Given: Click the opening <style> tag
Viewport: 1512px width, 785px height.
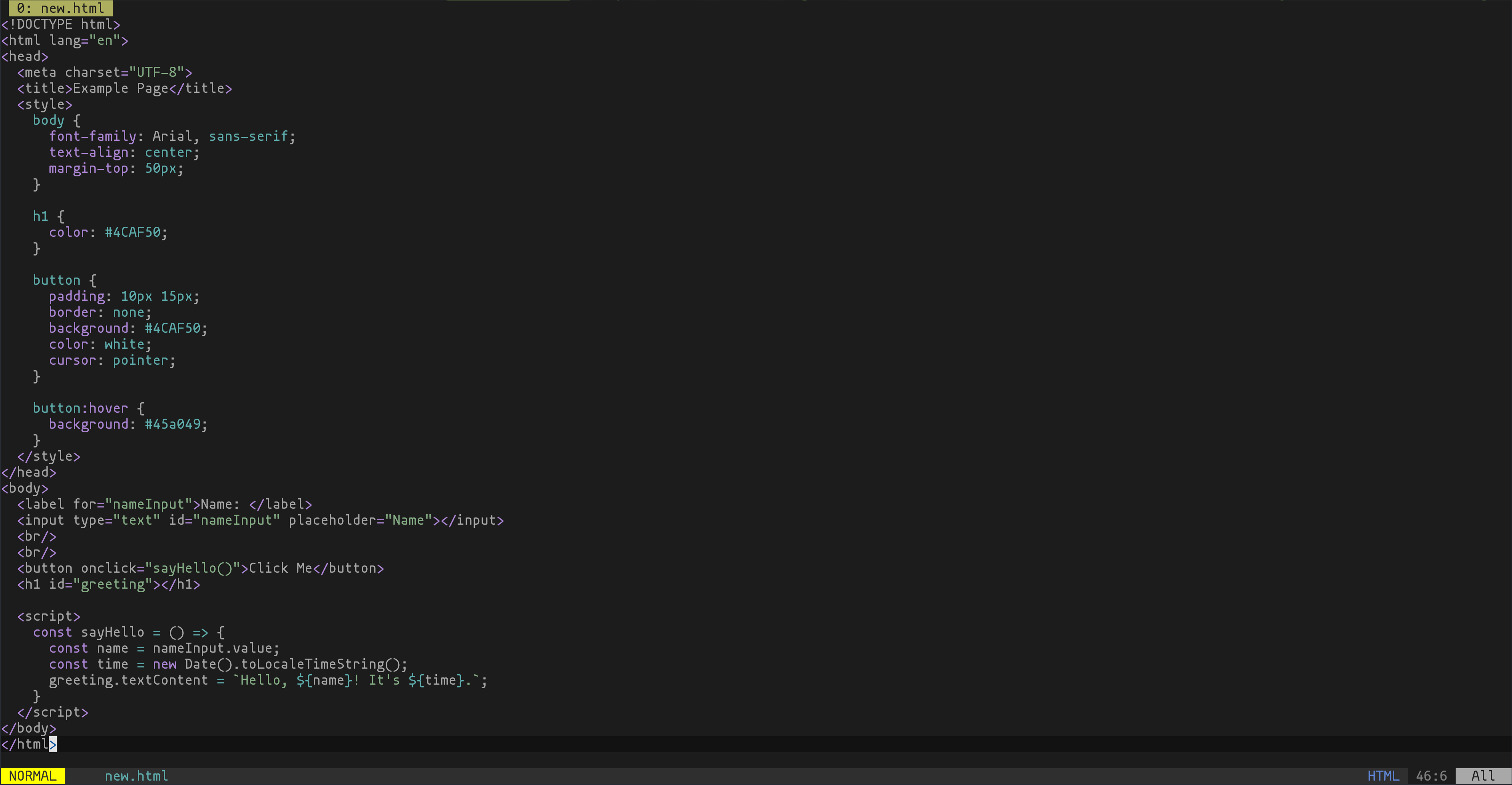Looking at the screenshot, I should (45, 104).
